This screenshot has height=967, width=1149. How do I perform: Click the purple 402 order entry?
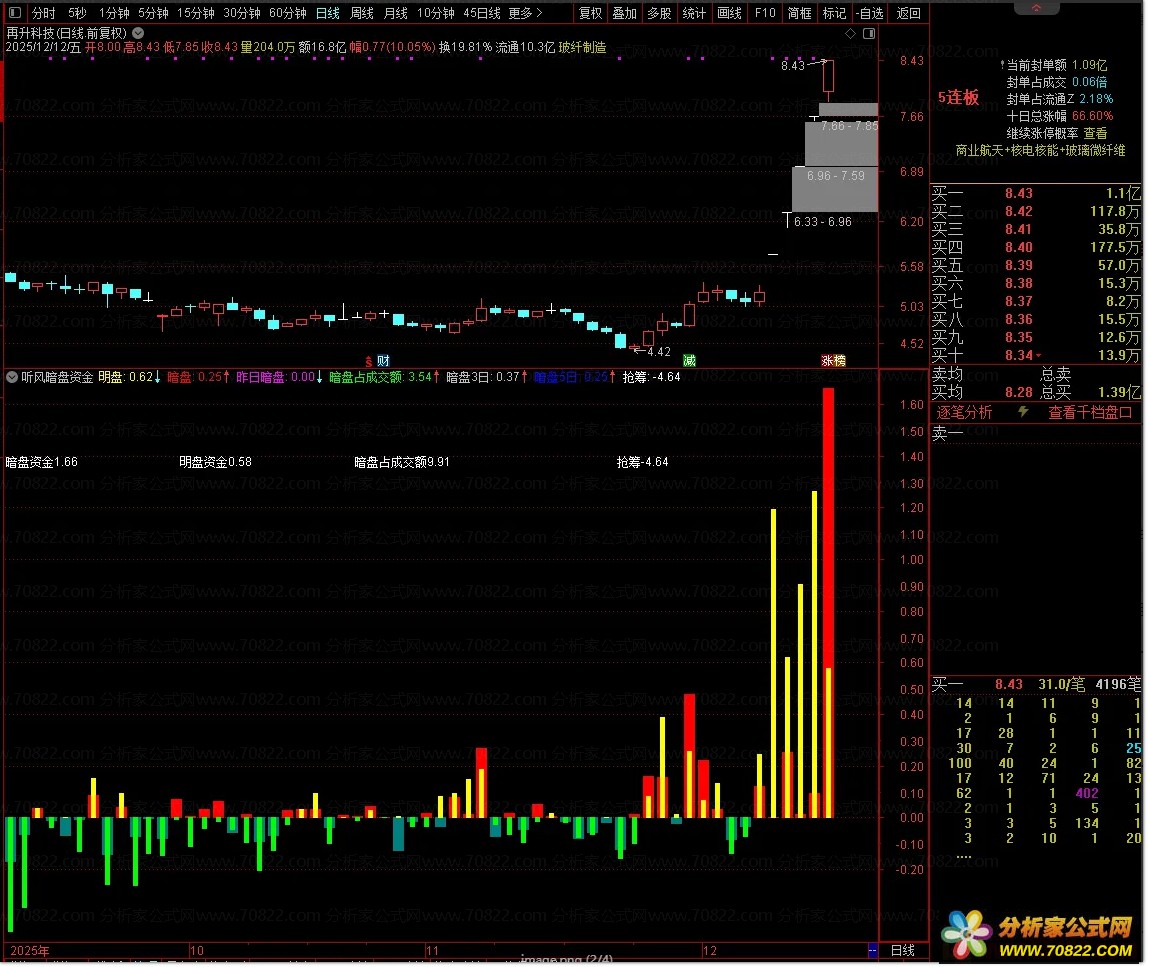pos(1087,793)
